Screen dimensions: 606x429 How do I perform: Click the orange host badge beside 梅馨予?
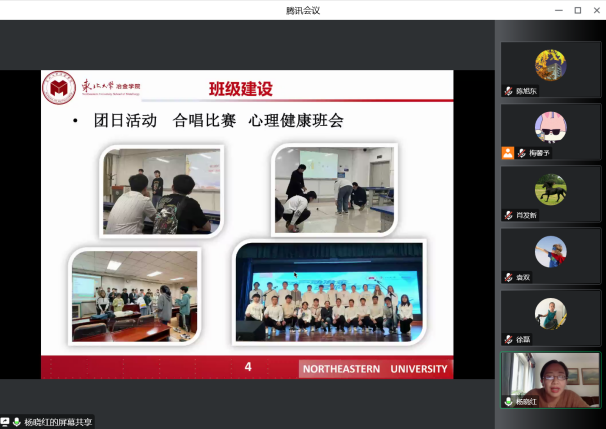508,153
